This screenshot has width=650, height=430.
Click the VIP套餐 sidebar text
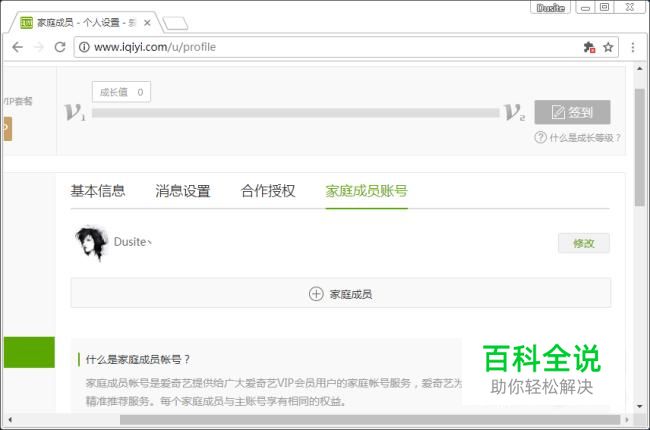pyautogui.click(x=18, y=101)
